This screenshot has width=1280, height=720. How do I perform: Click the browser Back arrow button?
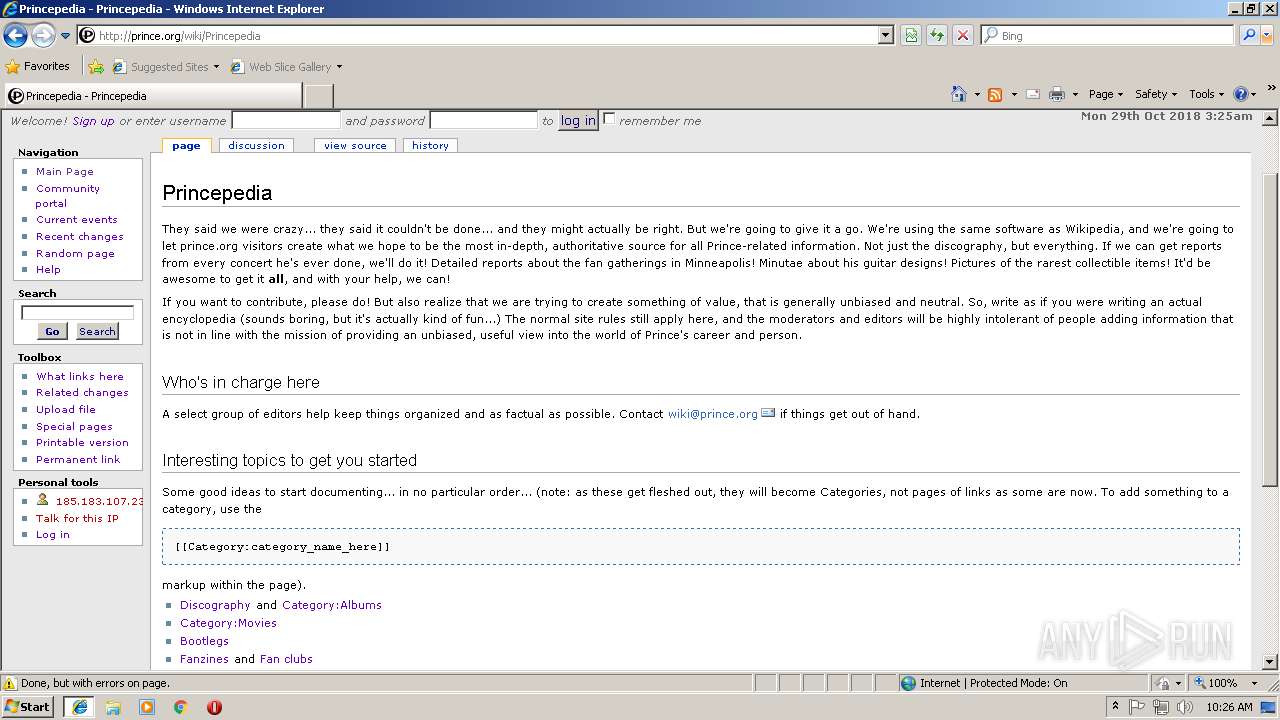tap(15, 36)
